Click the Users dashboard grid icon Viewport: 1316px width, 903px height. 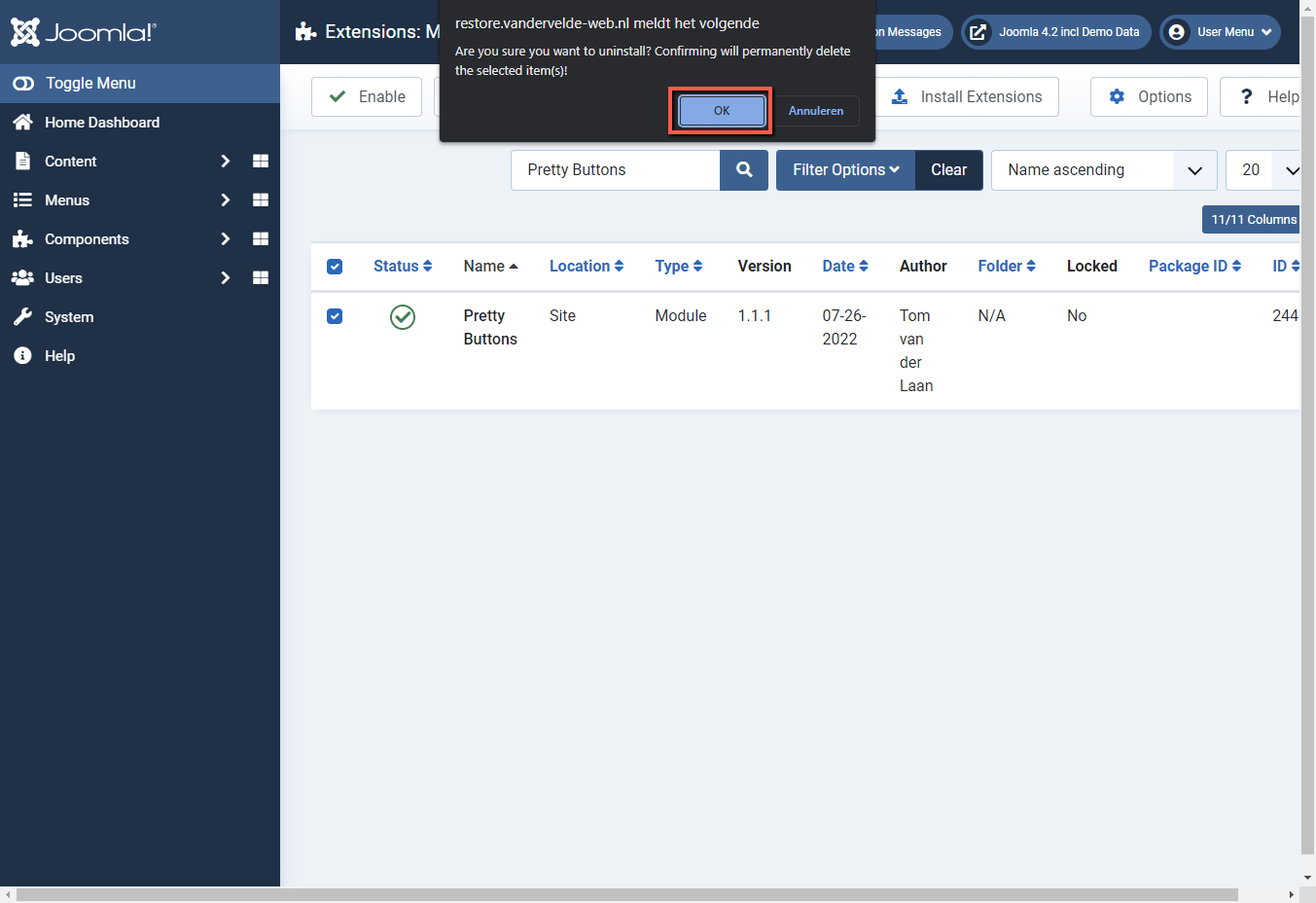click(260, 277)
